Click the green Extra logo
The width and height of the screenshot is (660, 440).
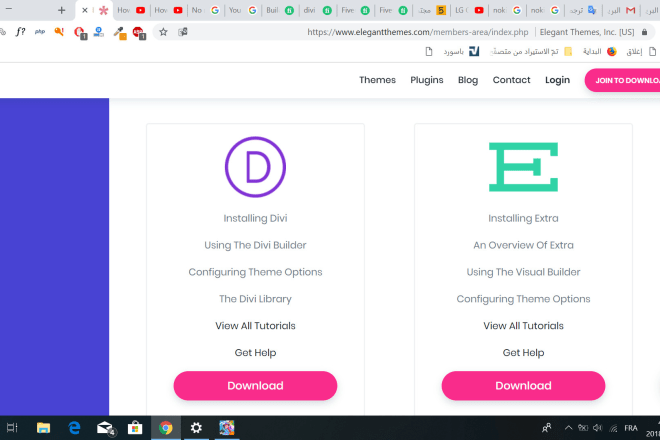click(x=523, y=167)
